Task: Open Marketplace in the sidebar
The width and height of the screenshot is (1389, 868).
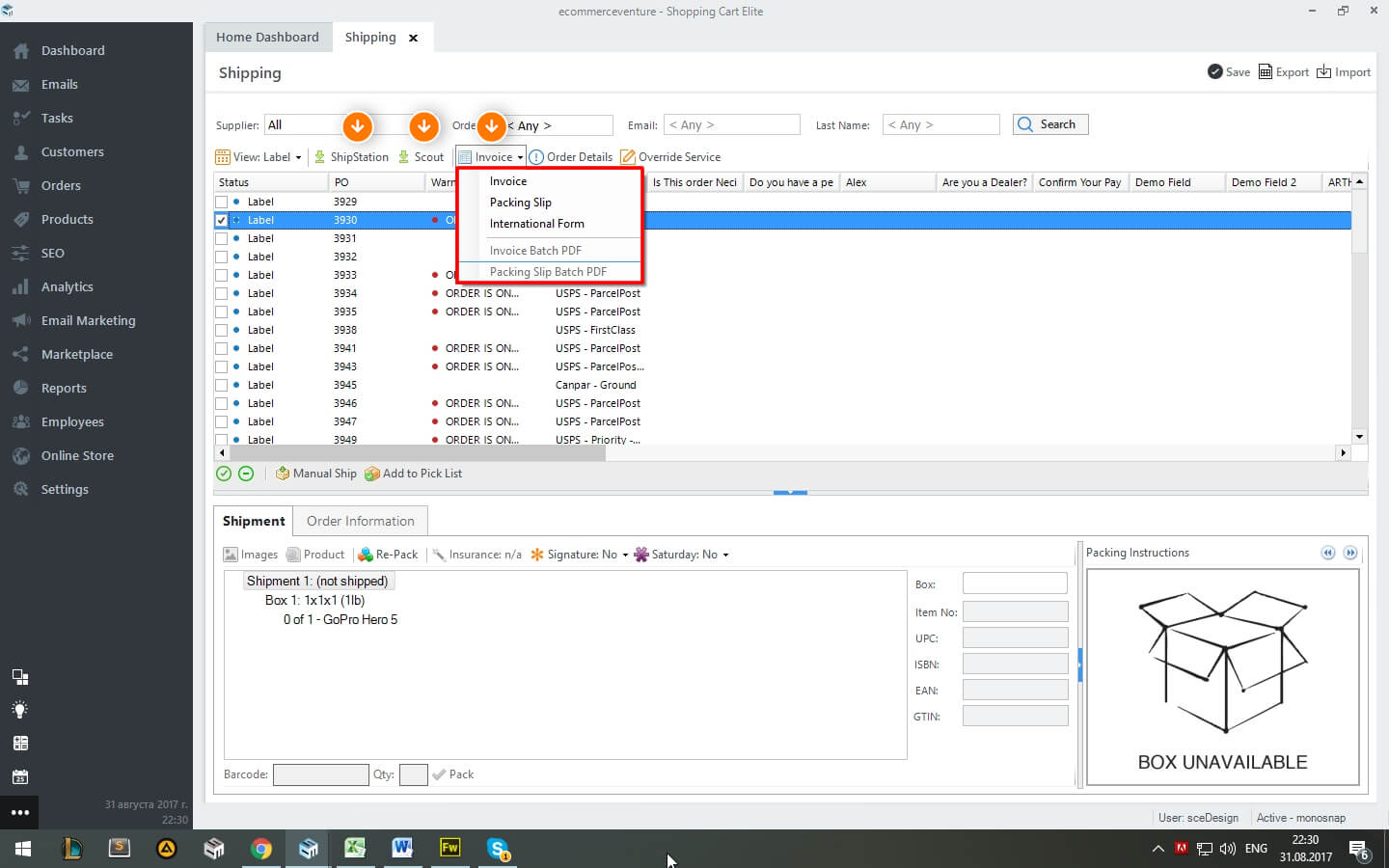Action: [x=76, y=355]
